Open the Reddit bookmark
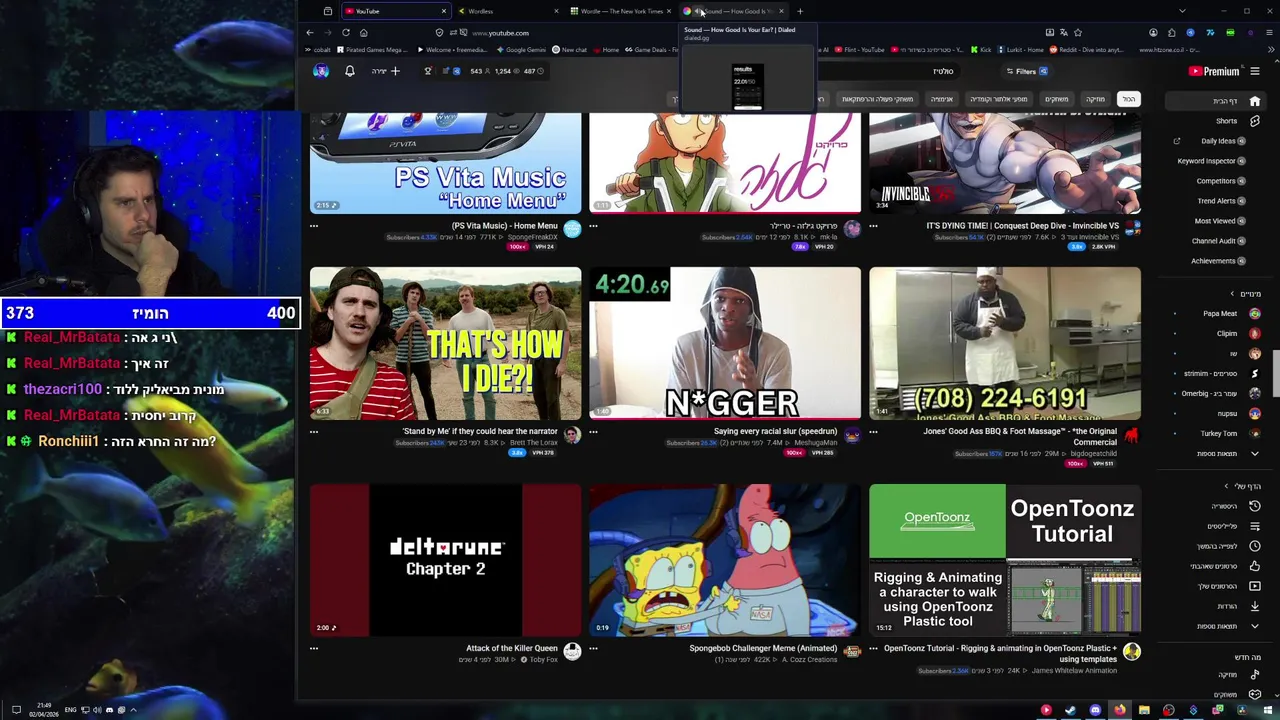Image resolution: width=1280 pixels, height=720 pixels. tap(1087, 50)
